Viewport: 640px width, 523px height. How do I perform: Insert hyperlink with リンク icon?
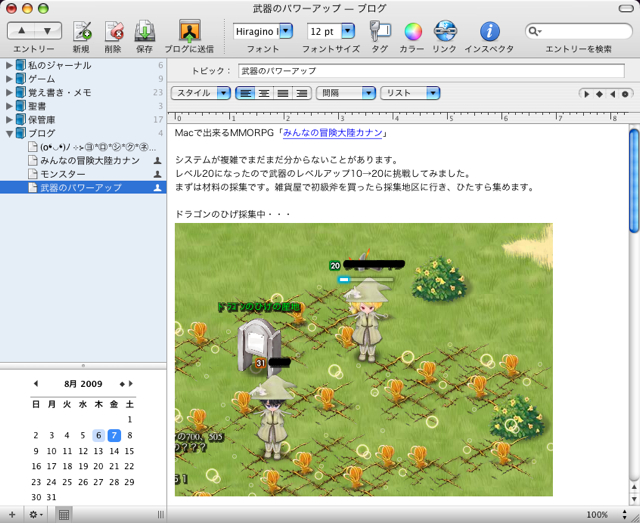click(x=445, y=31)
